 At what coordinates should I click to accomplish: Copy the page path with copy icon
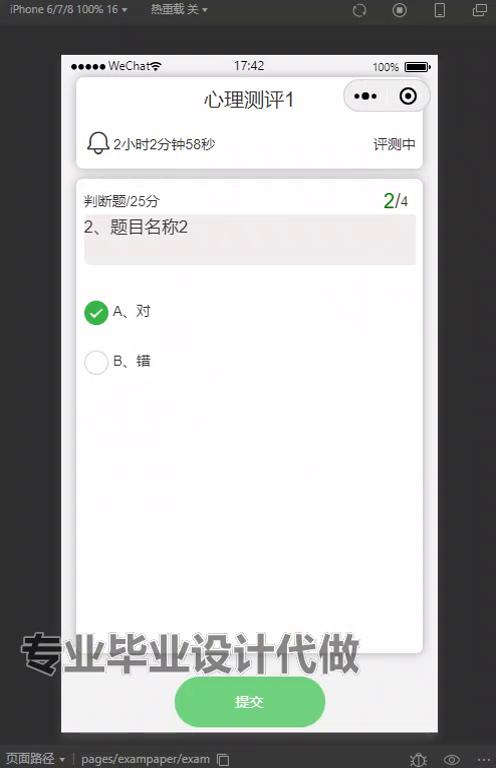pos(223,760)
